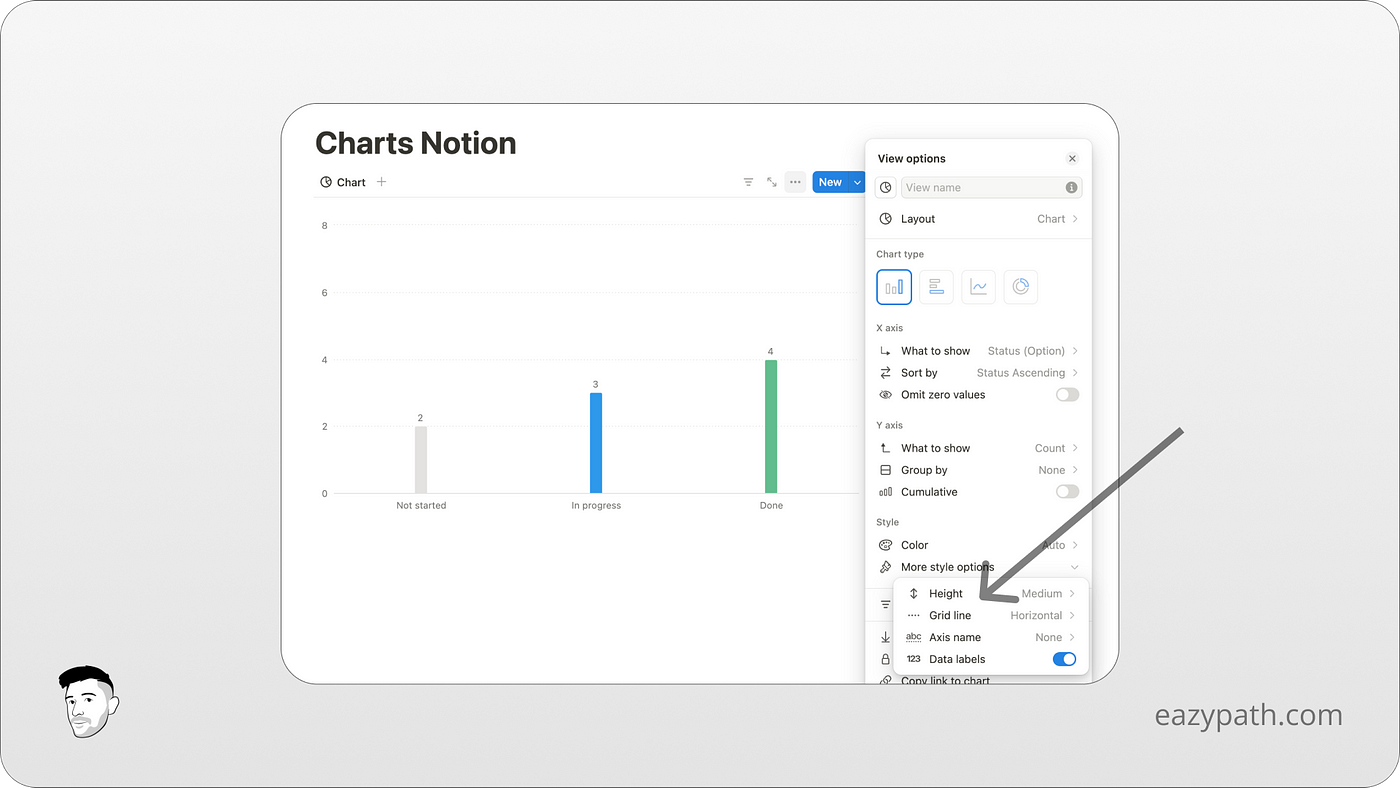The width and height of the screenshot is (1400, 788).
Task: Turn on the Cumulative toggle
Action: (x=1066, y=491)
